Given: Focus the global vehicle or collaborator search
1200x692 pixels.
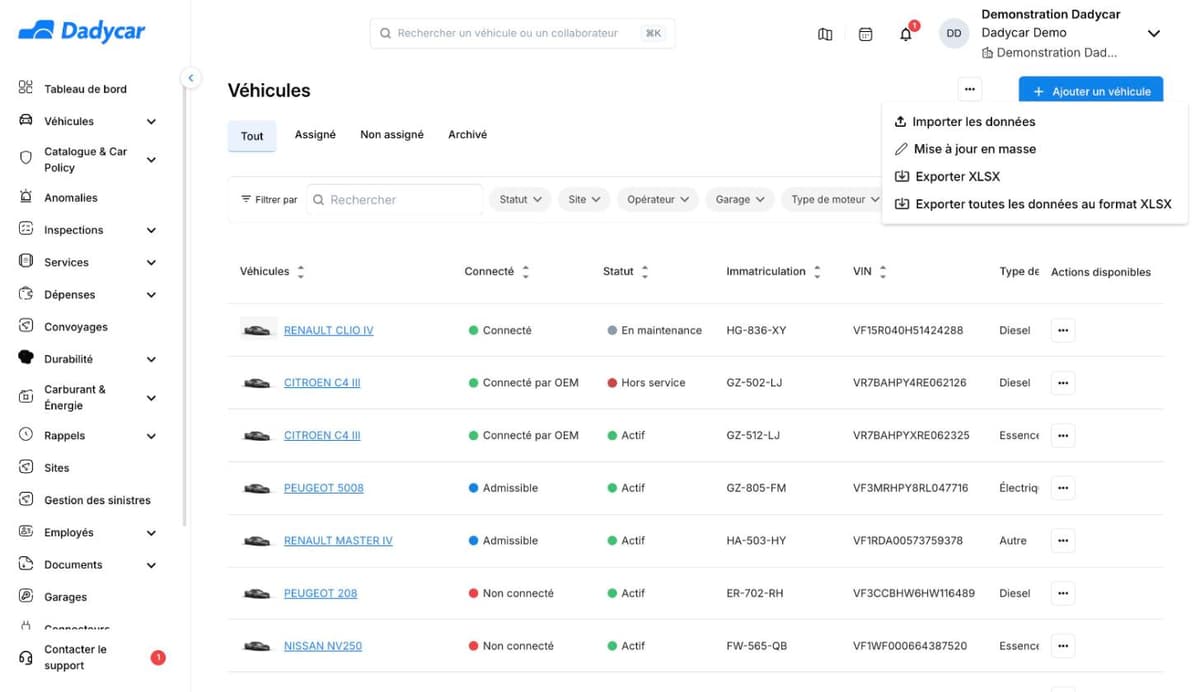Looking at the screenshot, I should point(522,33).
